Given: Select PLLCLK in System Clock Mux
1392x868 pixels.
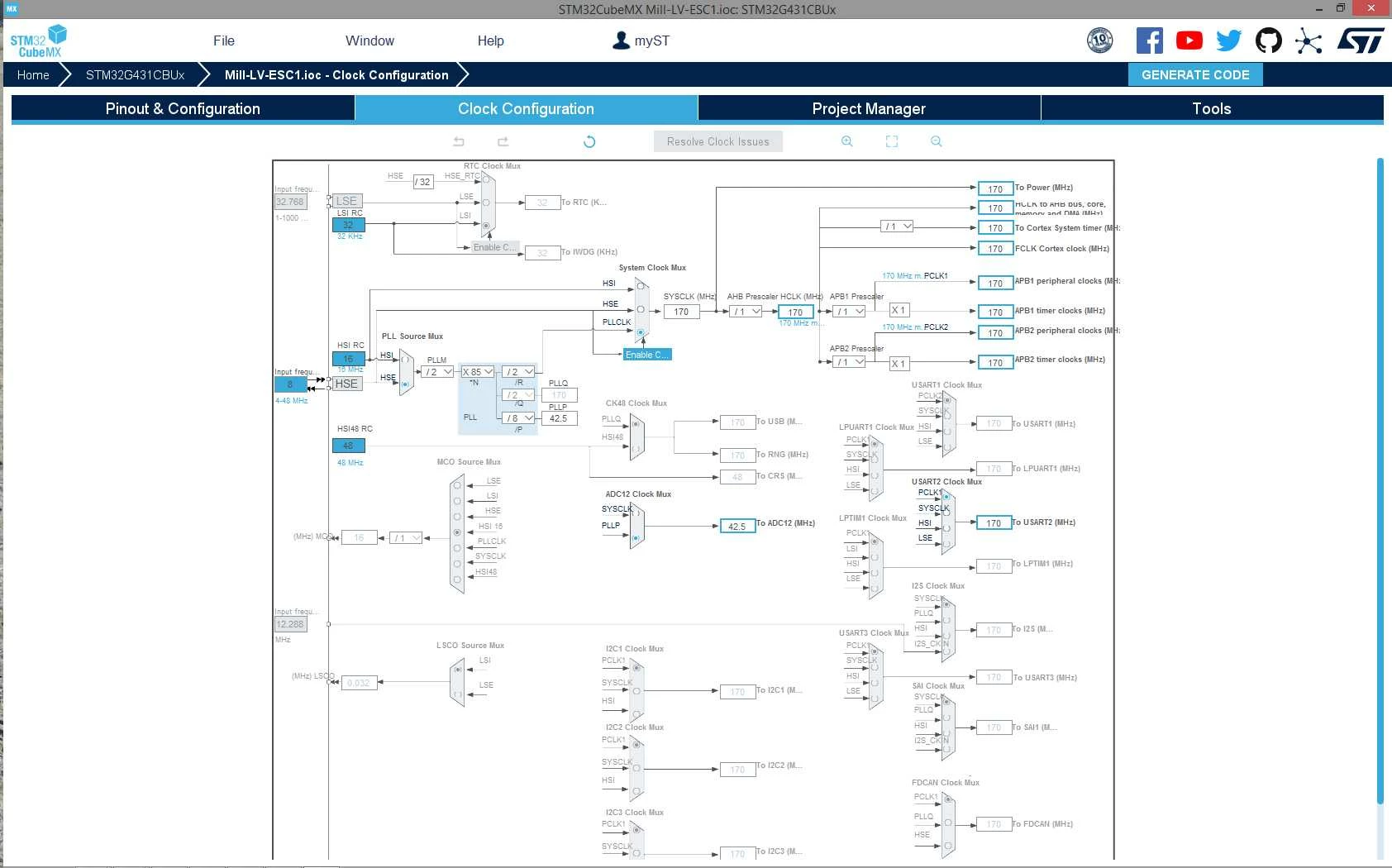Looking at the screenshot, I should coord(641,331).
